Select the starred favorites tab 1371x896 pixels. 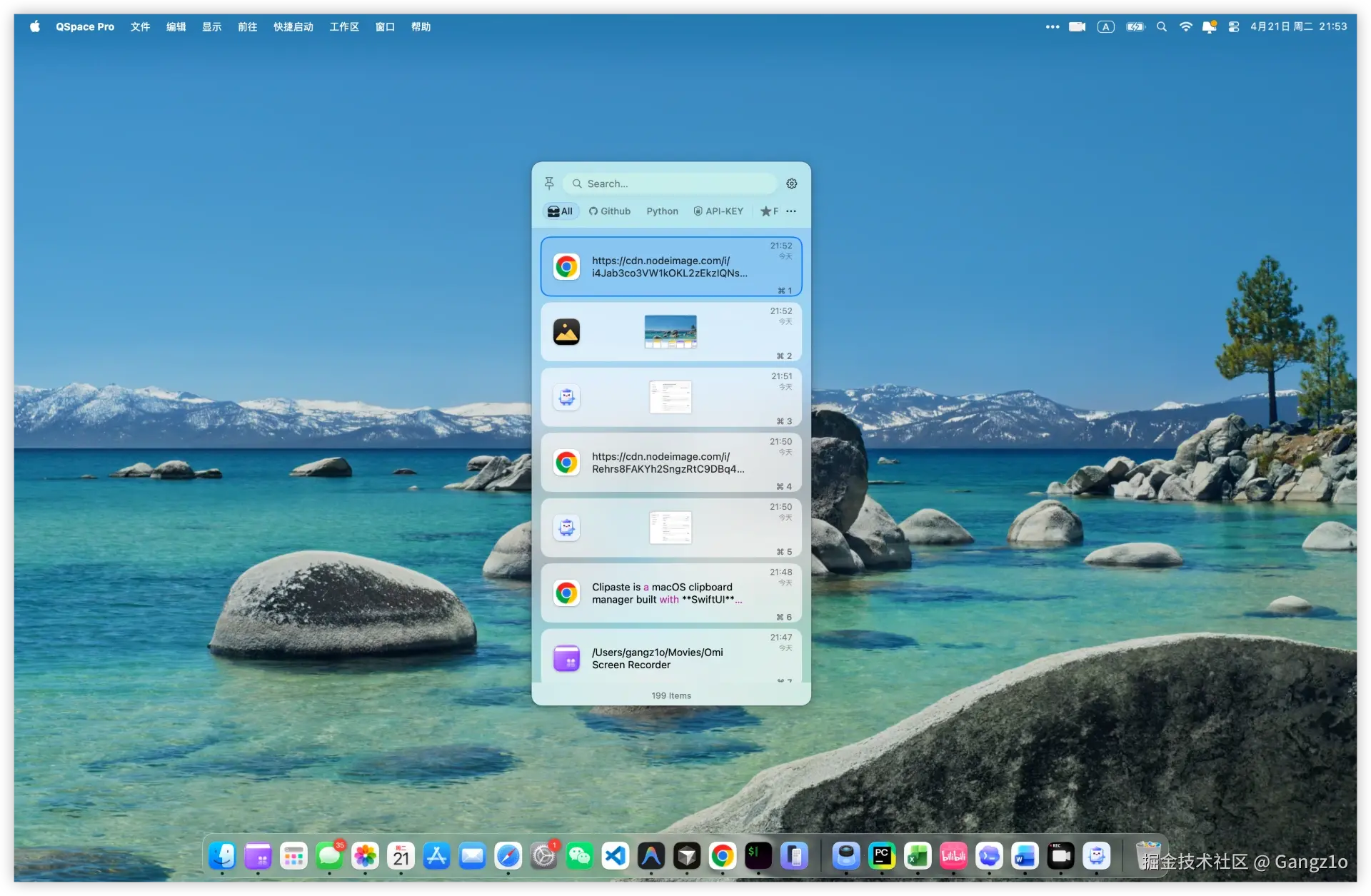(769, 211)
